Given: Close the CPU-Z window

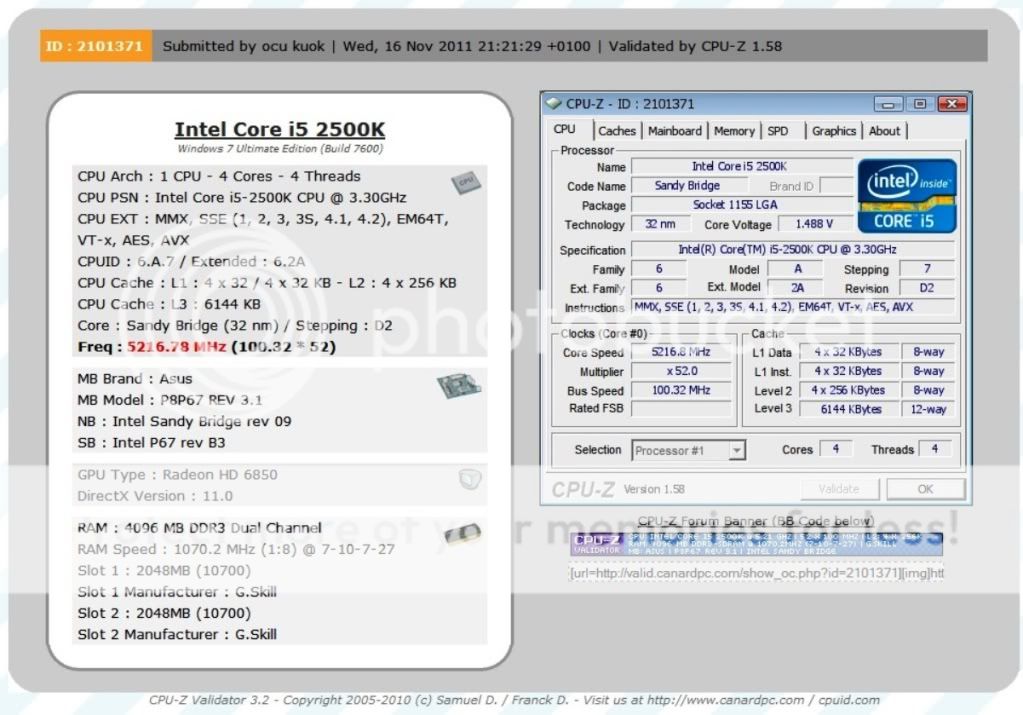Looking at the screenshot, I should point(952,104).
